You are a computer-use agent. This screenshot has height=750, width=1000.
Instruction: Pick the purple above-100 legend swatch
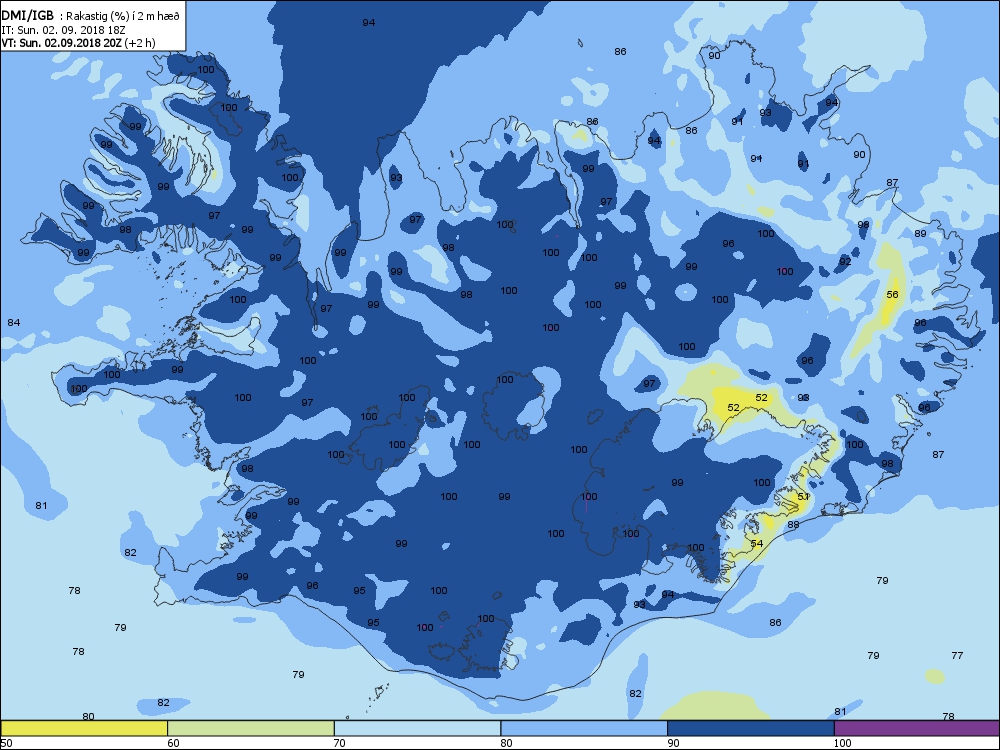point(917,728)
